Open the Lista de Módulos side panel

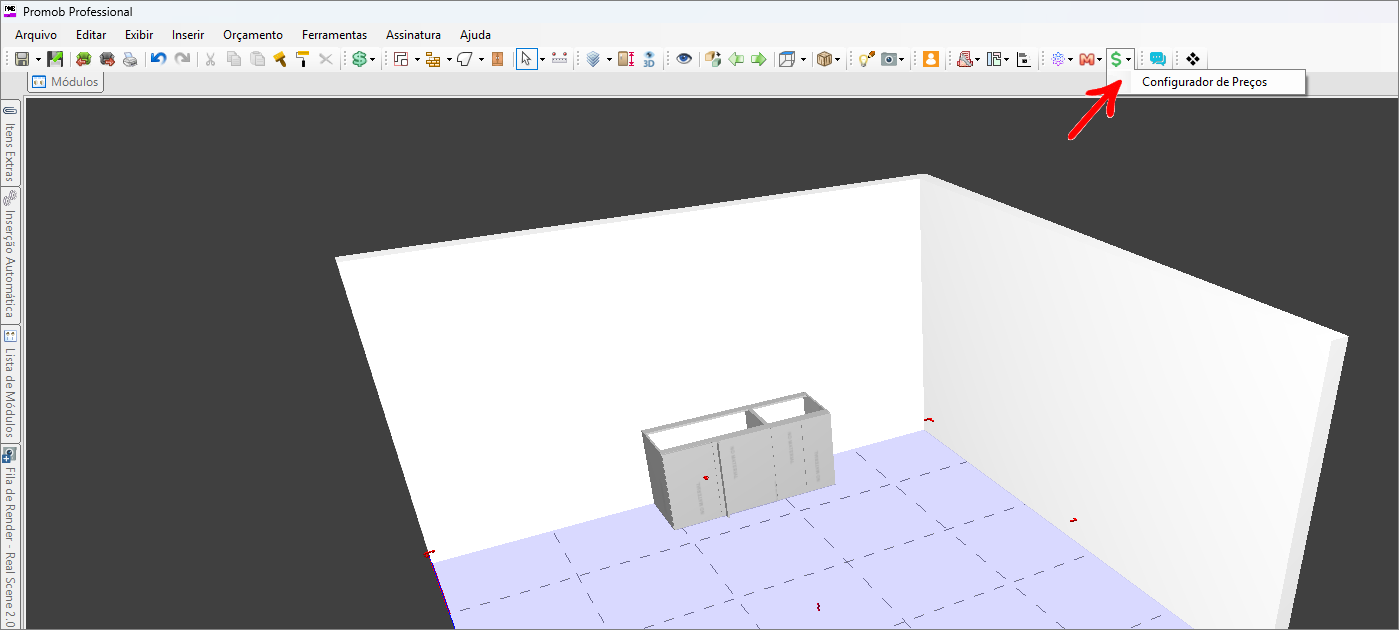click(x=10, y=383)
